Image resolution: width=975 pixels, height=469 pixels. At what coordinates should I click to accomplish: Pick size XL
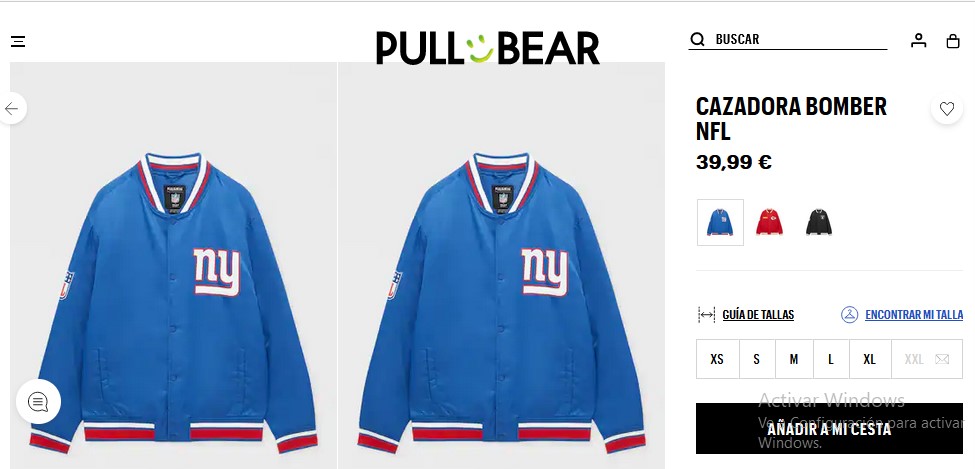click(870, 359)
